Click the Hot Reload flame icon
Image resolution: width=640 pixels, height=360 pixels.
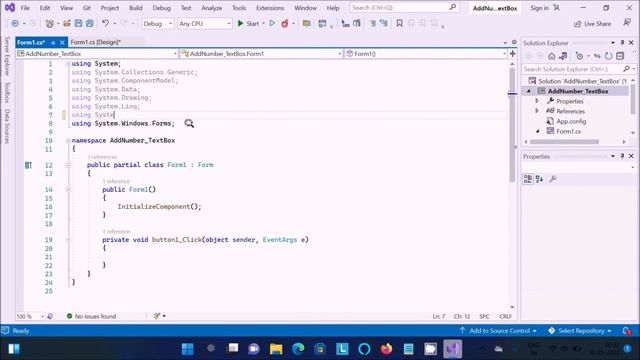(x=284, y=24)
